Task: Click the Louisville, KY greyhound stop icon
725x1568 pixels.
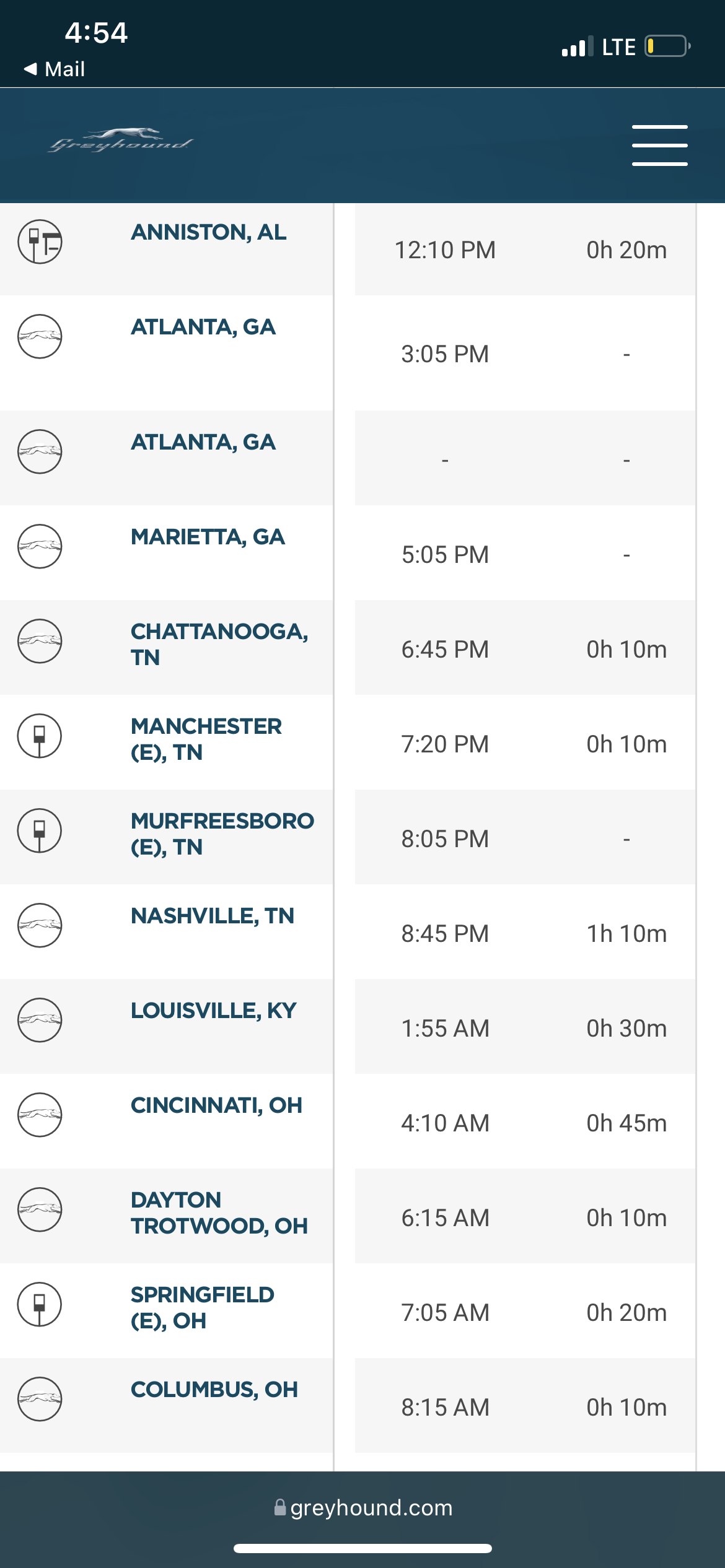Action: [x=40, y=1020]
